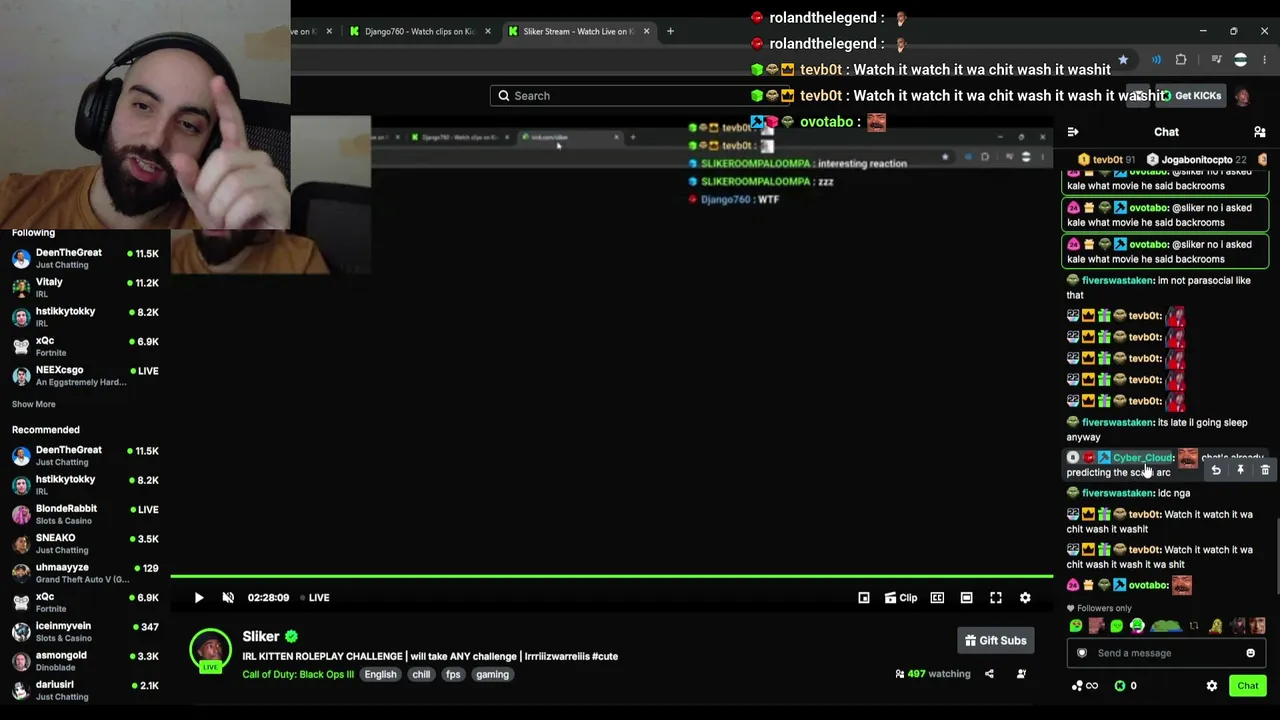Open NEEXcsgo's channel in Following
Screen dimensions: 1280x720
tap(85, 376)
